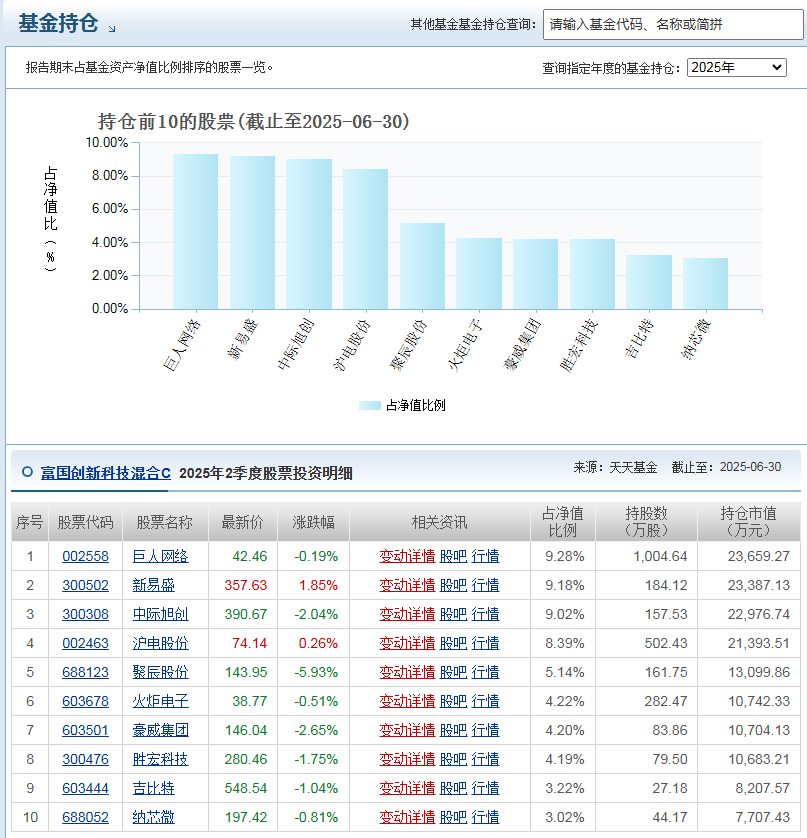Click the 占净值比例 column header

click(x=563, y=522)
